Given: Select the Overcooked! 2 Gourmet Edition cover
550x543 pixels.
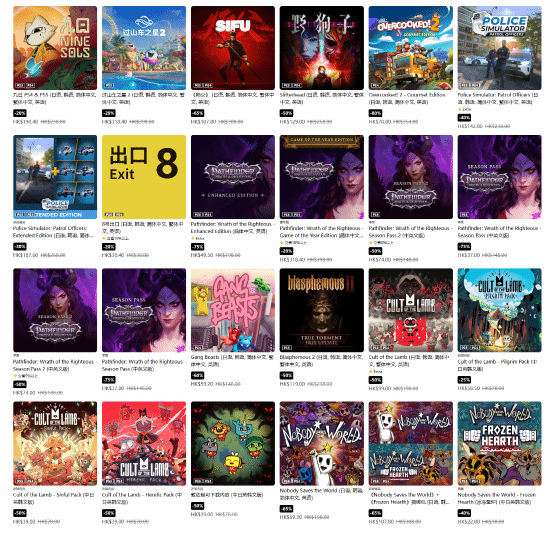Looking at the screenshot, I should click(411, 48).
